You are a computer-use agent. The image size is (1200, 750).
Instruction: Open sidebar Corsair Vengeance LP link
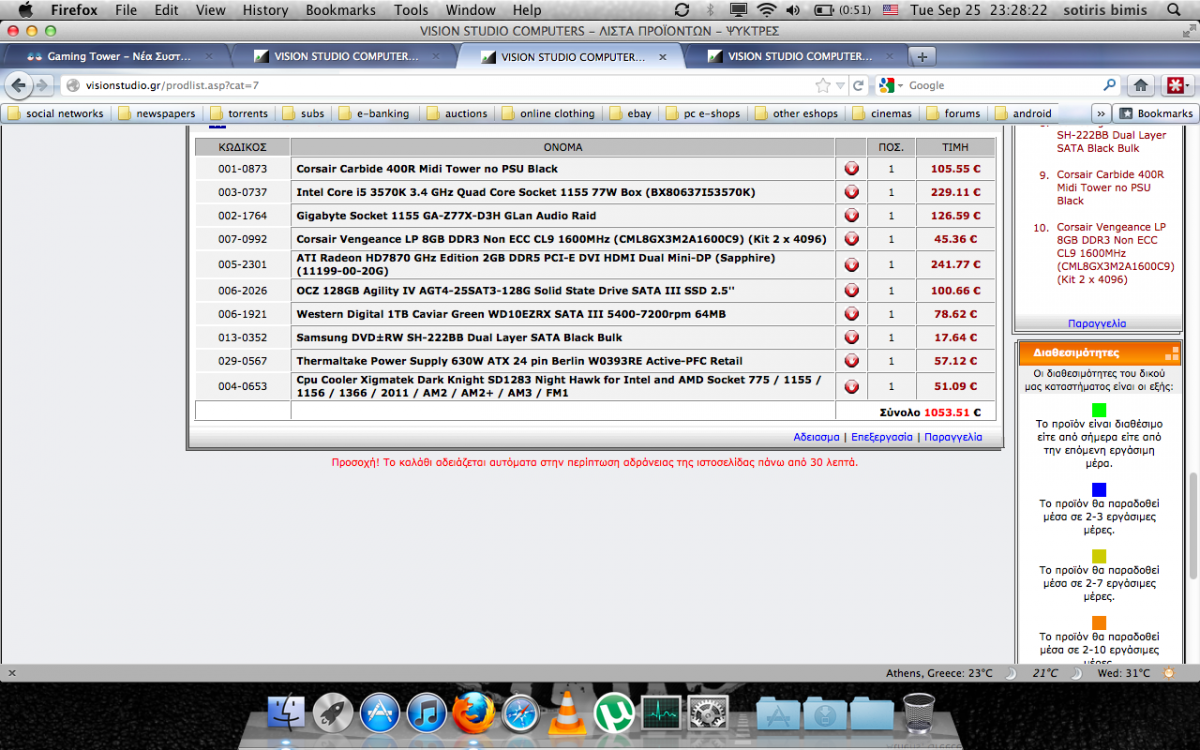1115,253
